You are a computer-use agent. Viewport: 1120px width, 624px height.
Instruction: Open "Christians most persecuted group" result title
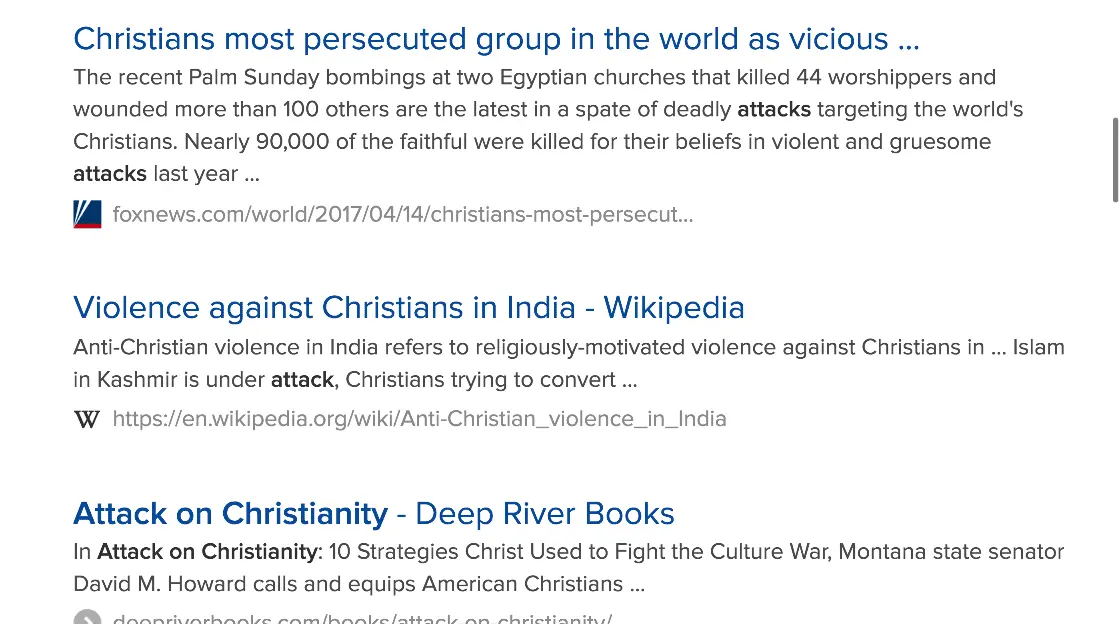pyautogui.click(x=495, y=39)
